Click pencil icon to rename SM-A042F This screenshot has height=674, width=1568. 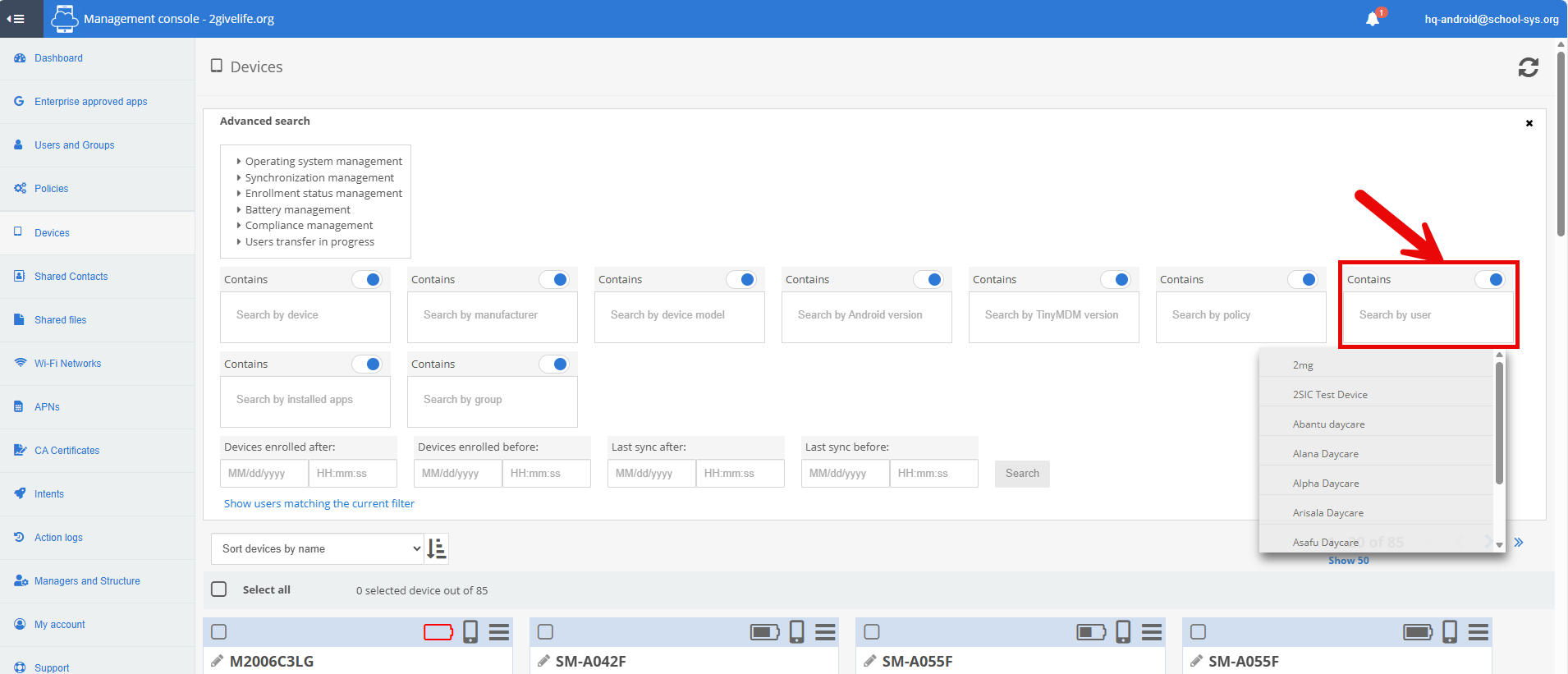coord(543,661)
